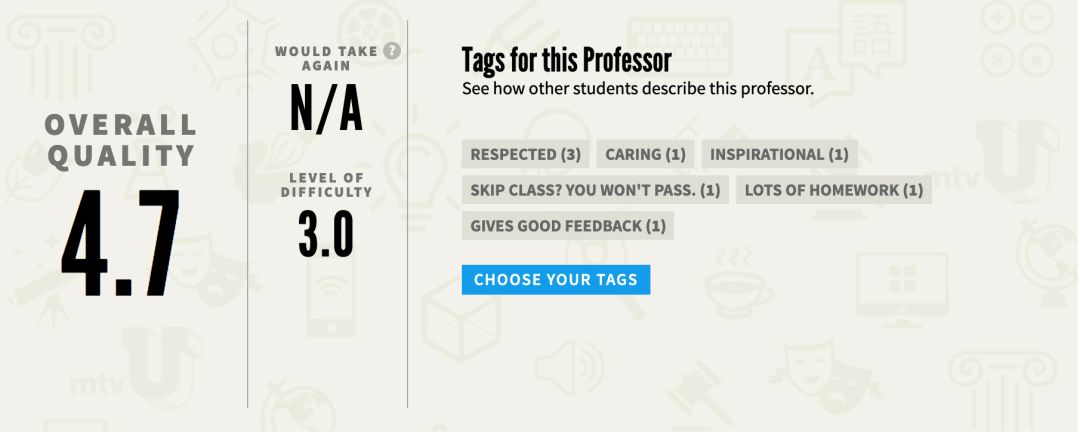Click the WOULD TAKE AGAIN label
Screen dimensions: 1080x439
[326, 59]
